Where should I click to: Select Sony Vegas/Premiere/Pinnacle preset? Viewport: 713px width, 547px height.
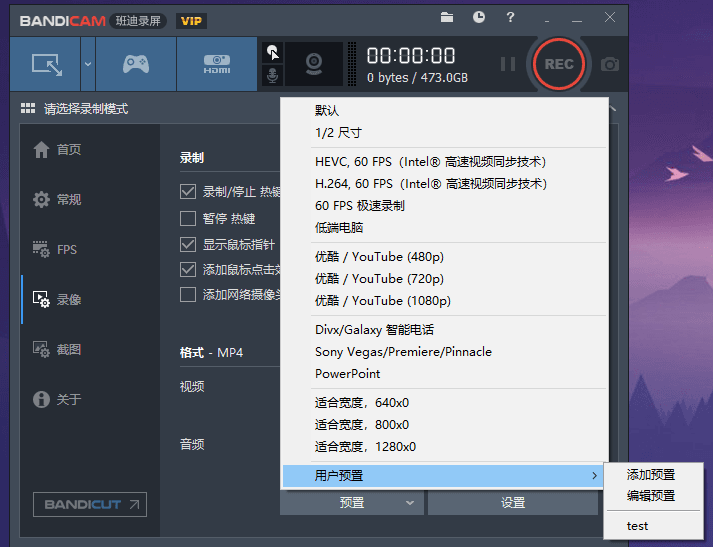tap(444, 351)
